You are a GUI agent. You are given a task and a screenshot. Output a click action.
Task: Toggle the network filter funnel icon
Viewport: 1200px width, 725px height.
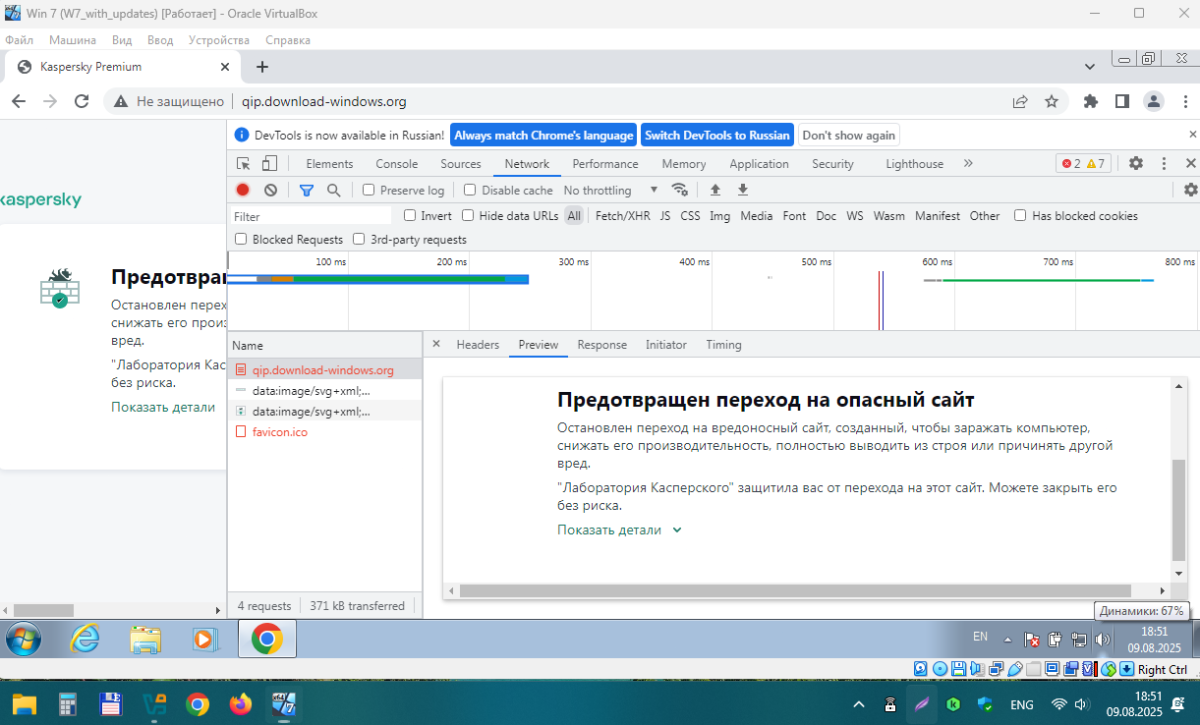point(307,190)
